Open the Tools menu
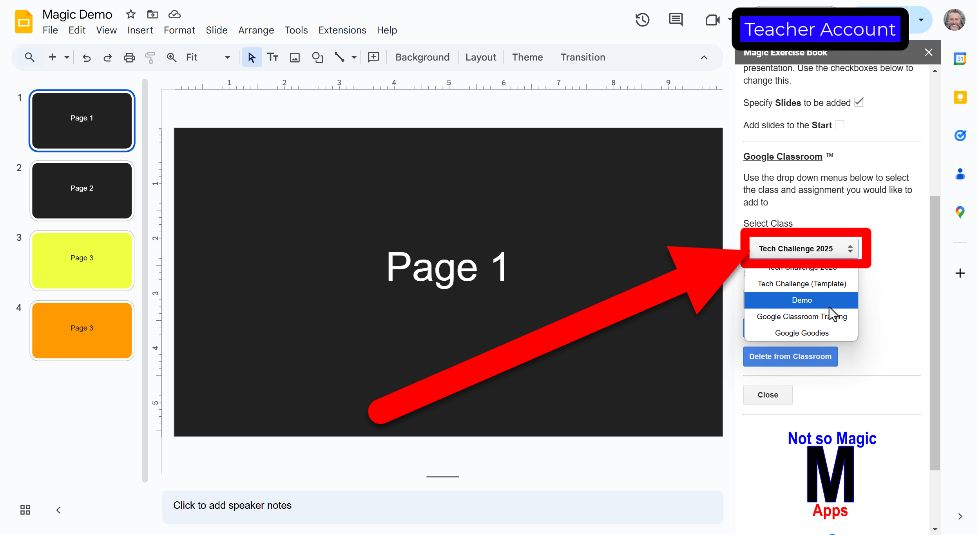977x535 pixels. 296,30
